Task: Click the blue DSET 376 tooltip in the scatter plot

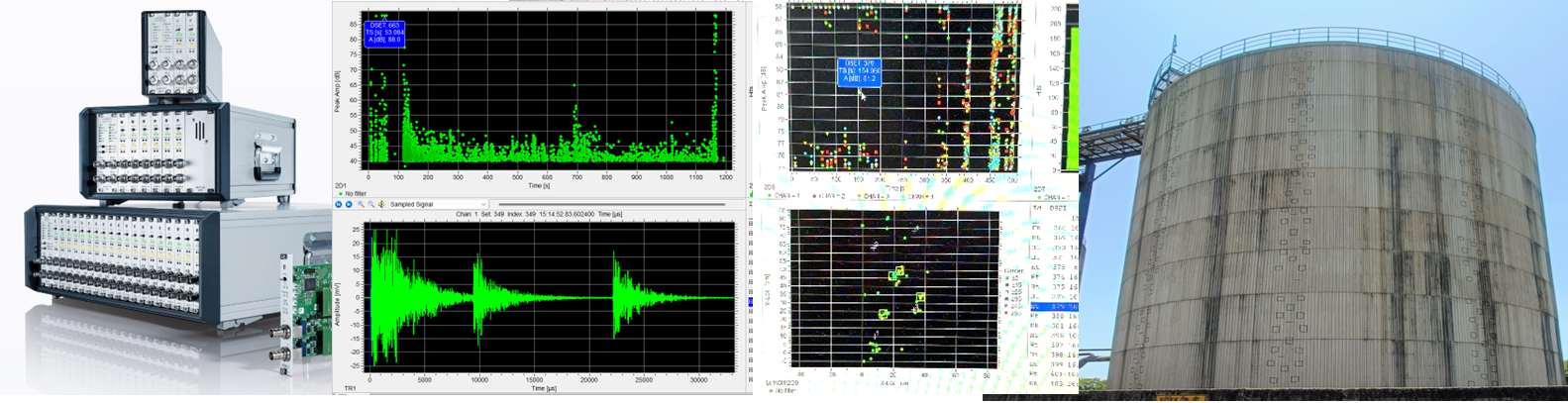Action: click(x=859, y=72)
